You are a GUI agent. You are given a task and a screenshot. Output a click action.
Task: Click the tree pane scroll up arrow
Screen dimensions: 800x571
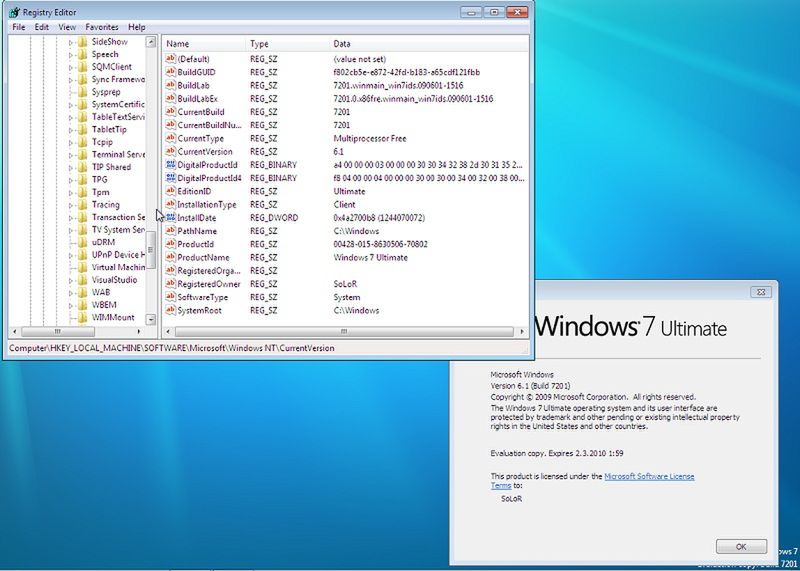(x=151, y=42)
